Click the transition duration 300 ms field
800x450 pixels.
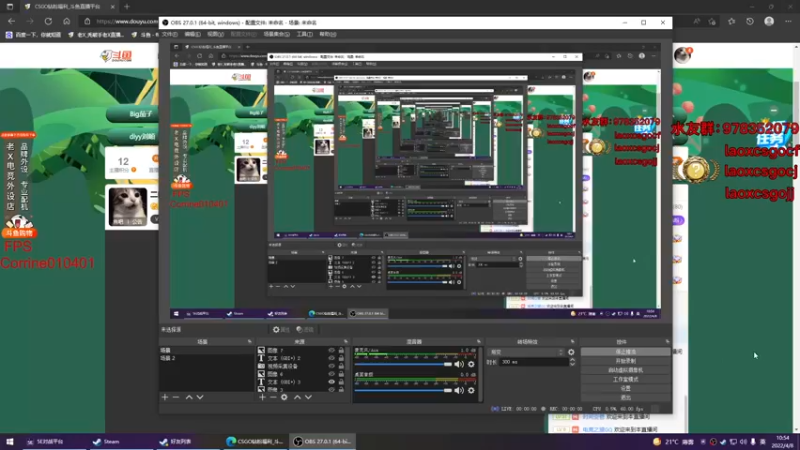tap(534, 362)
